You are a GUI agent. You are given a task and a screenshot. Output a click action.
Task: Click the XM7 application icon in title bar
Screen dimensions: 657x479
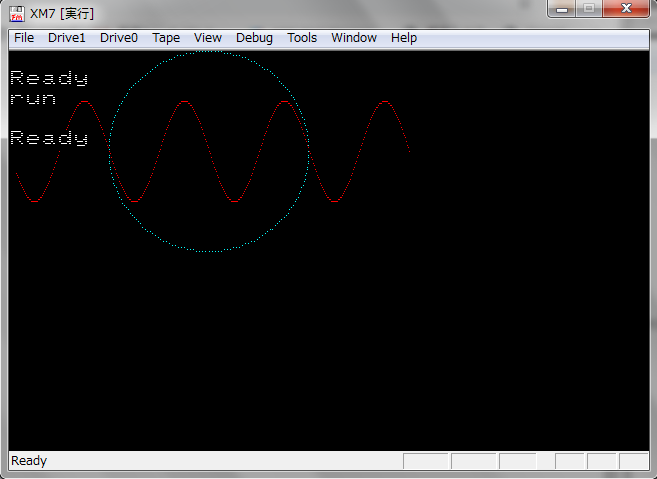[x=17, y=13]
